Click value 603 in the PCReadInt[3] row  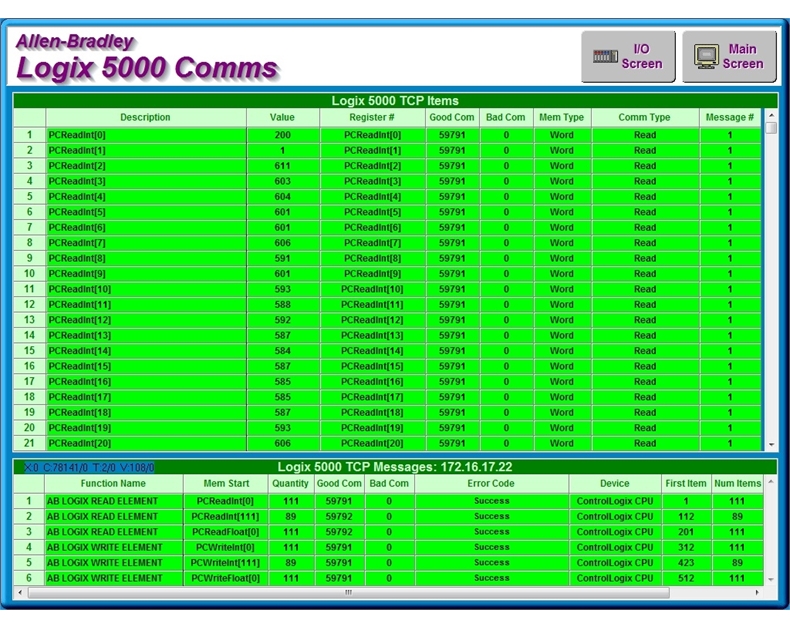pos(283,181)
